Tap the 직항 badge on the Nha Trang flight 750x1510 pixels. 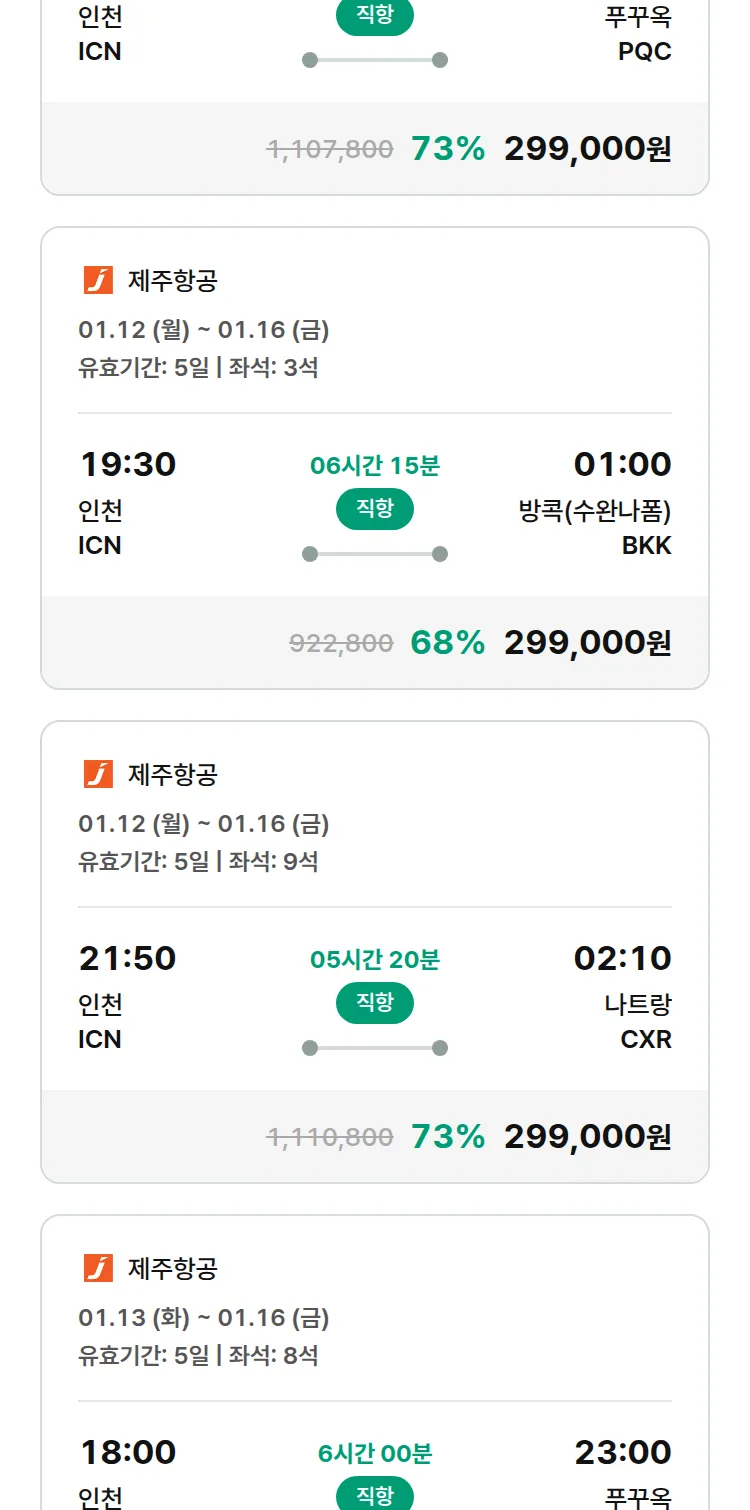tap(375, 1003)
